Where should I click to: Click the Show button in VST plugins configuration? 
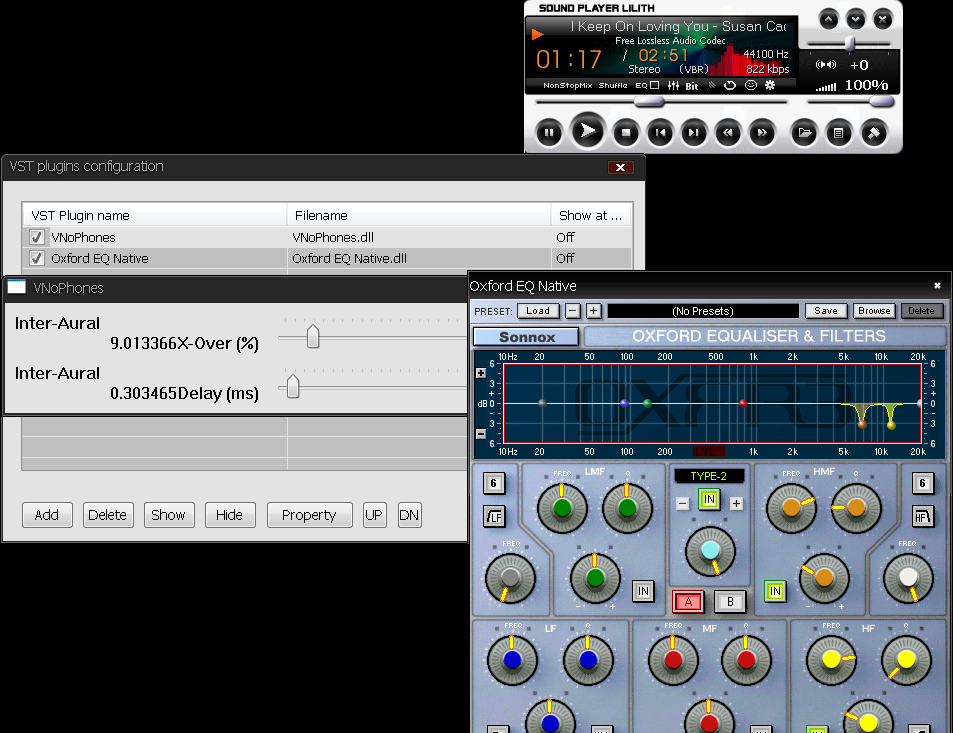click(x=168, y=515)
